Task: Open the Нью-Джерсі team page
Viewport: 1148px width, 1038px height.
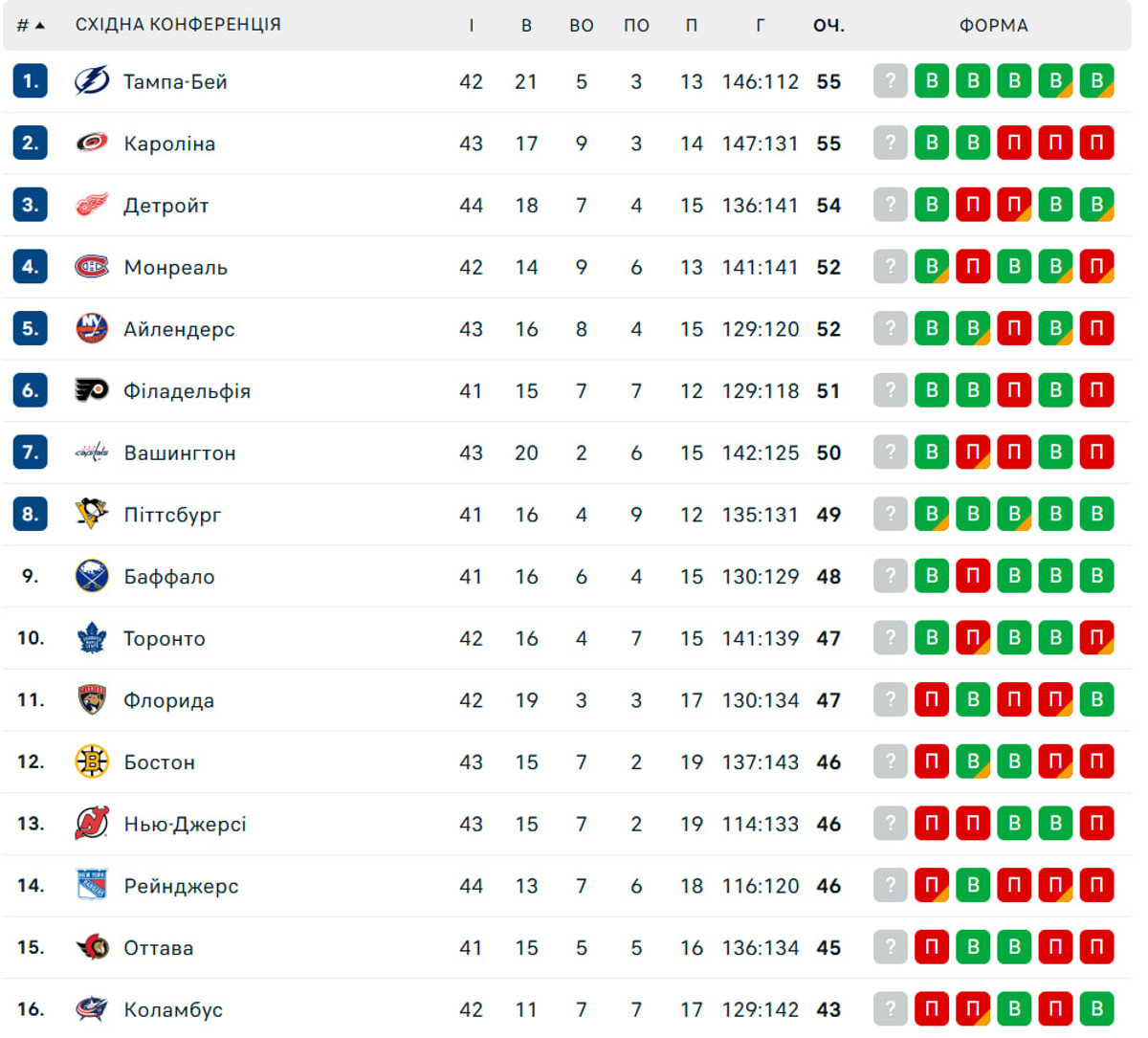Action: click(185, 824)
